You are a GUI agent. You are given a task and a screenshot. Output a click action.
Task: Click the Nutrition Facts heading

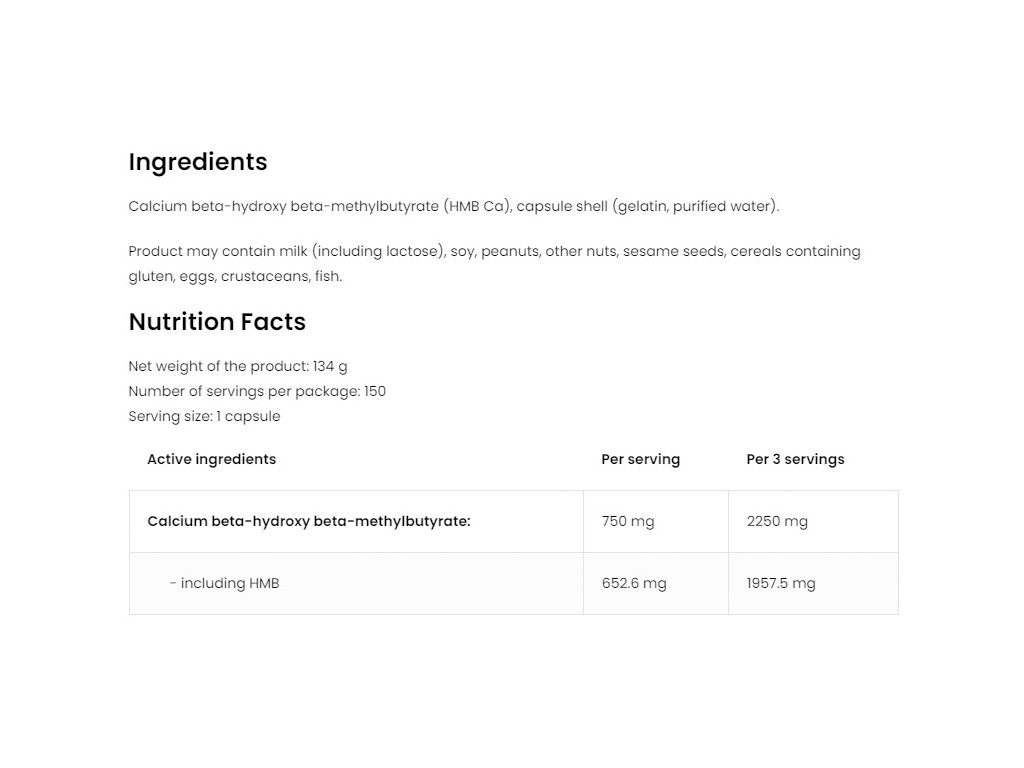217,322
